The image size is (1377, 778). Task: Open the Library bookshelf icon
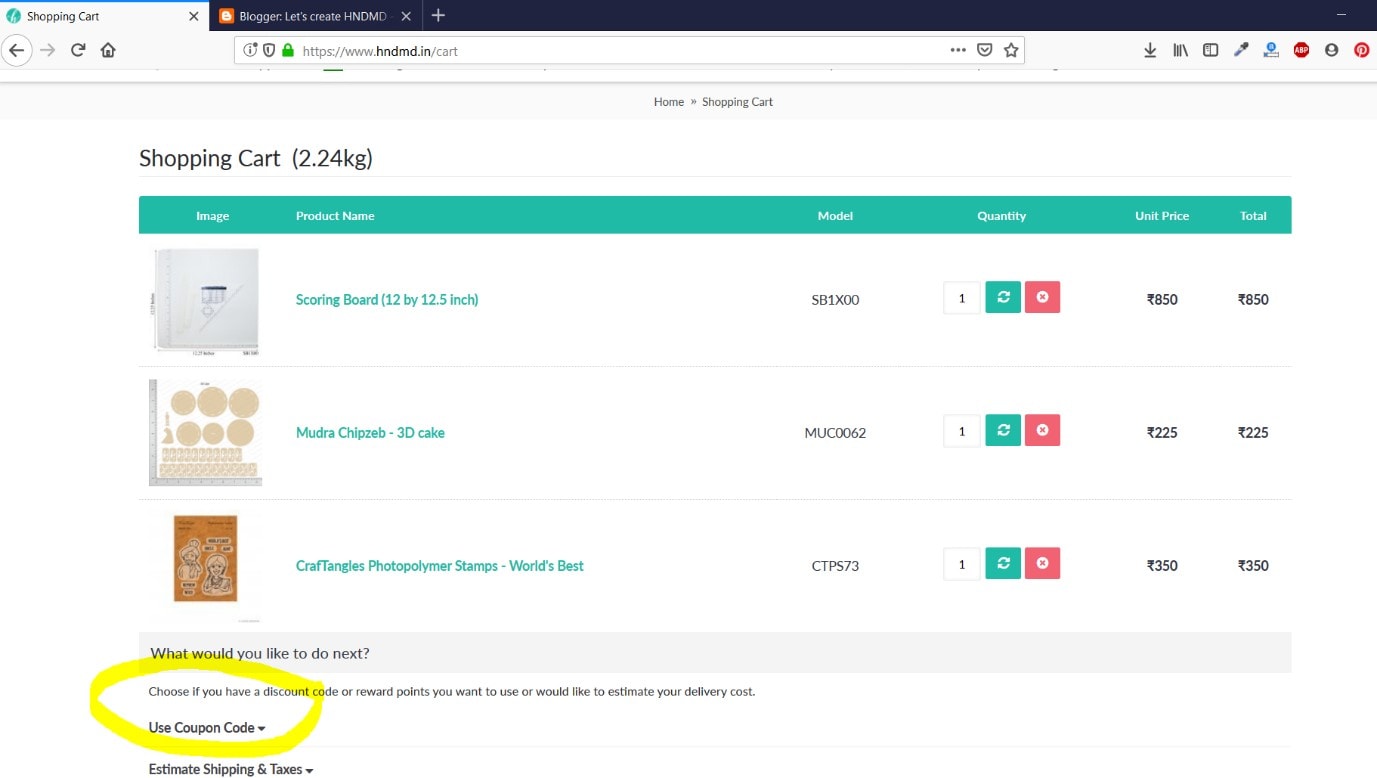(x=1181, y=50)
